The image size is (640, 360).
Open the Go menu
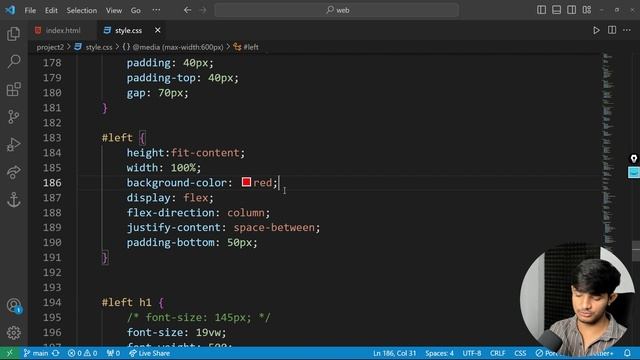(136, 10)
